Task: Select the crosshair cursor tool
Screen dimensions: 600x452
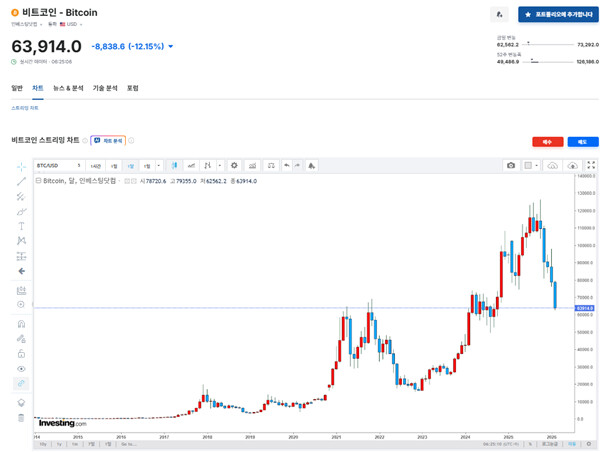Action: tap(21, 166)
